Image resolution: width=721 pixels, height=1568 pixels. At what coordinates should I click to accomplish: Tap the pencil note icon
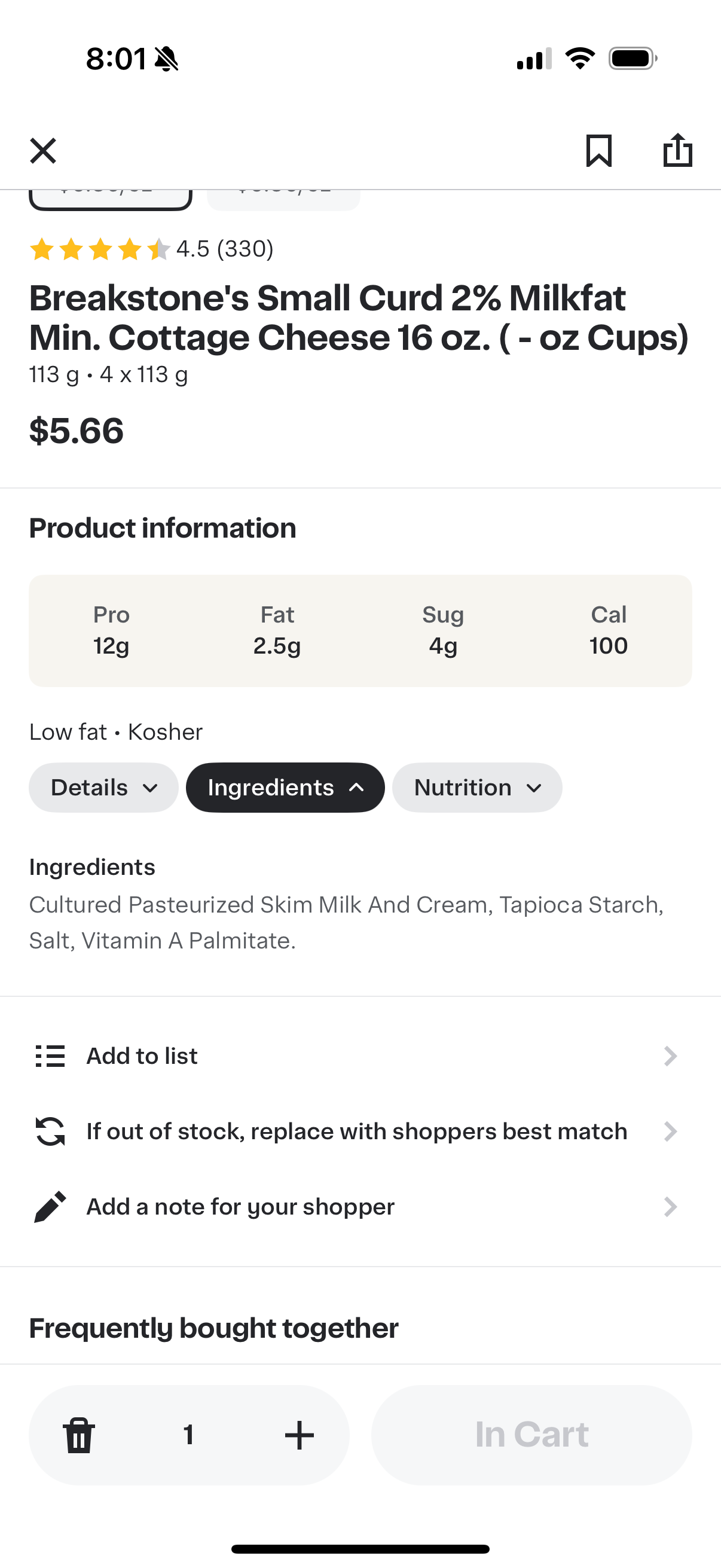pyautogui.click(x=50, y=1206)
